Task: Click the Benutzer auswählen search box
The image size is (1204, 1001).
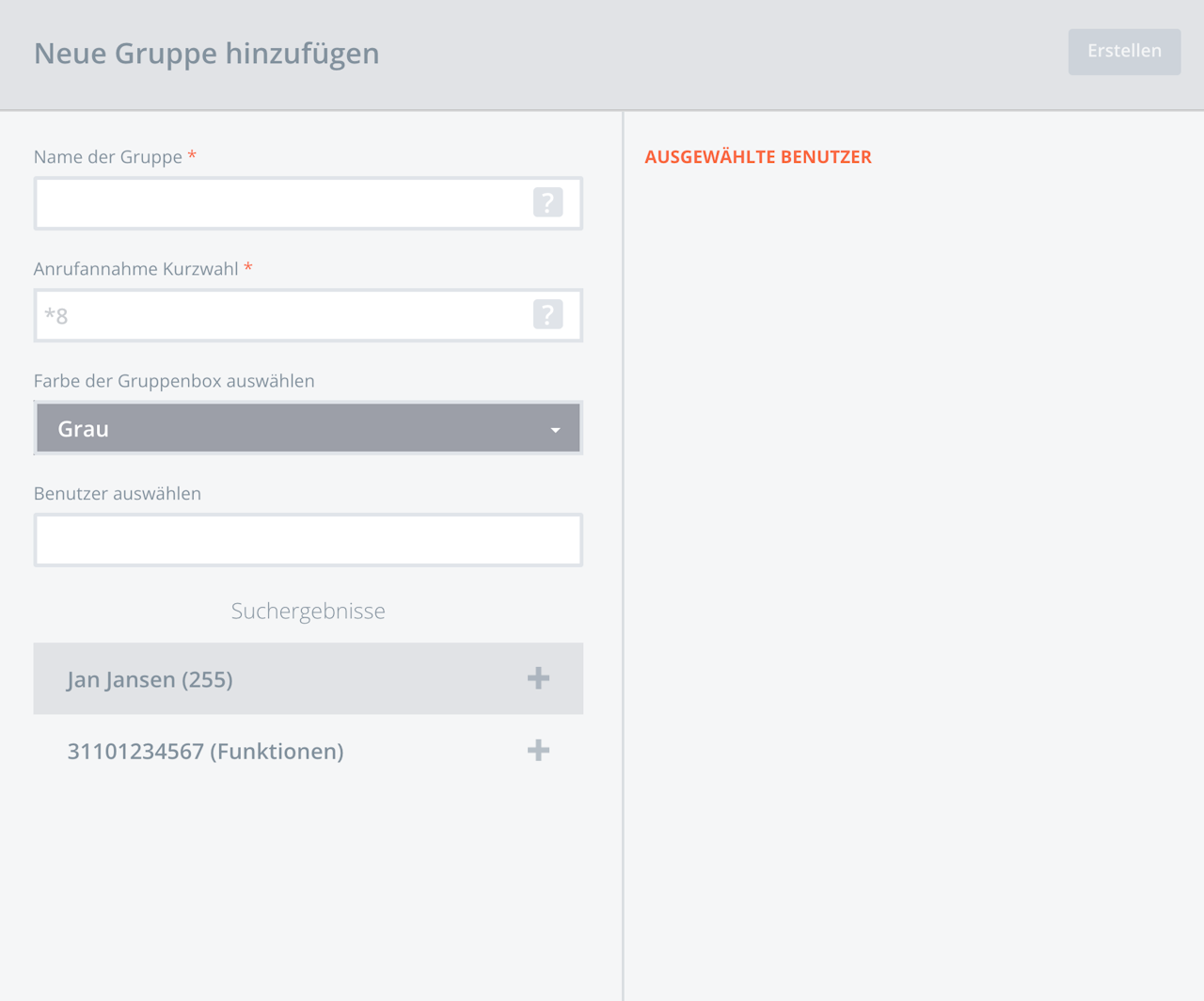Action: click(309, 540)
